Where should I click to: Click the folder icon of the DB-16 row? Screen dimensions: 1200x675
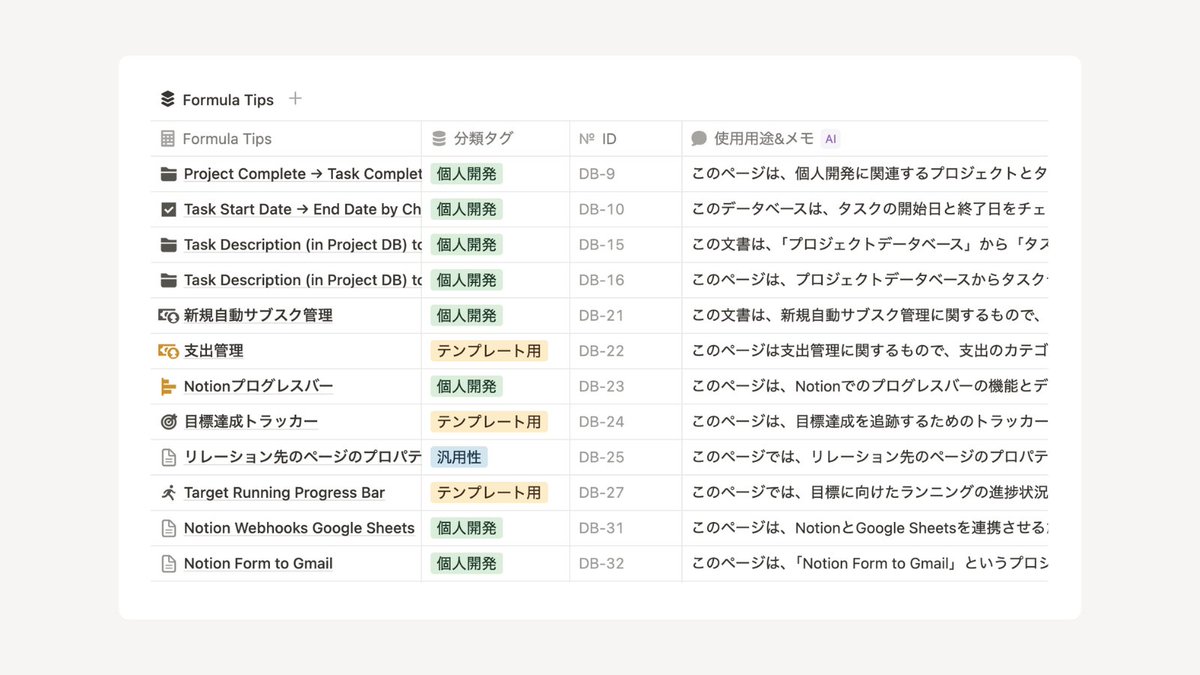point(168,280)
